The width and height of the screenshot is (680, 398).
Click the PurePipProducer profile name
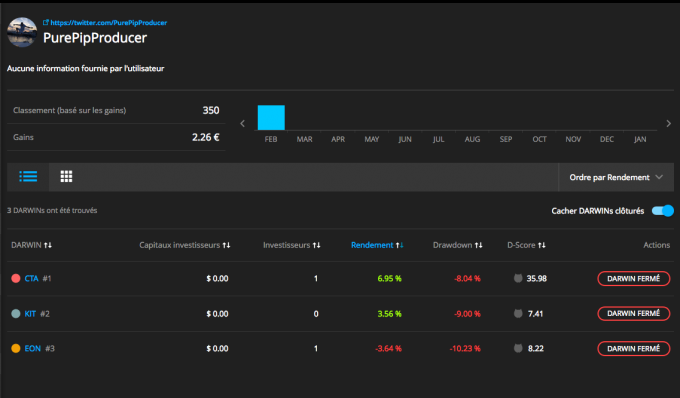point(95,38)
